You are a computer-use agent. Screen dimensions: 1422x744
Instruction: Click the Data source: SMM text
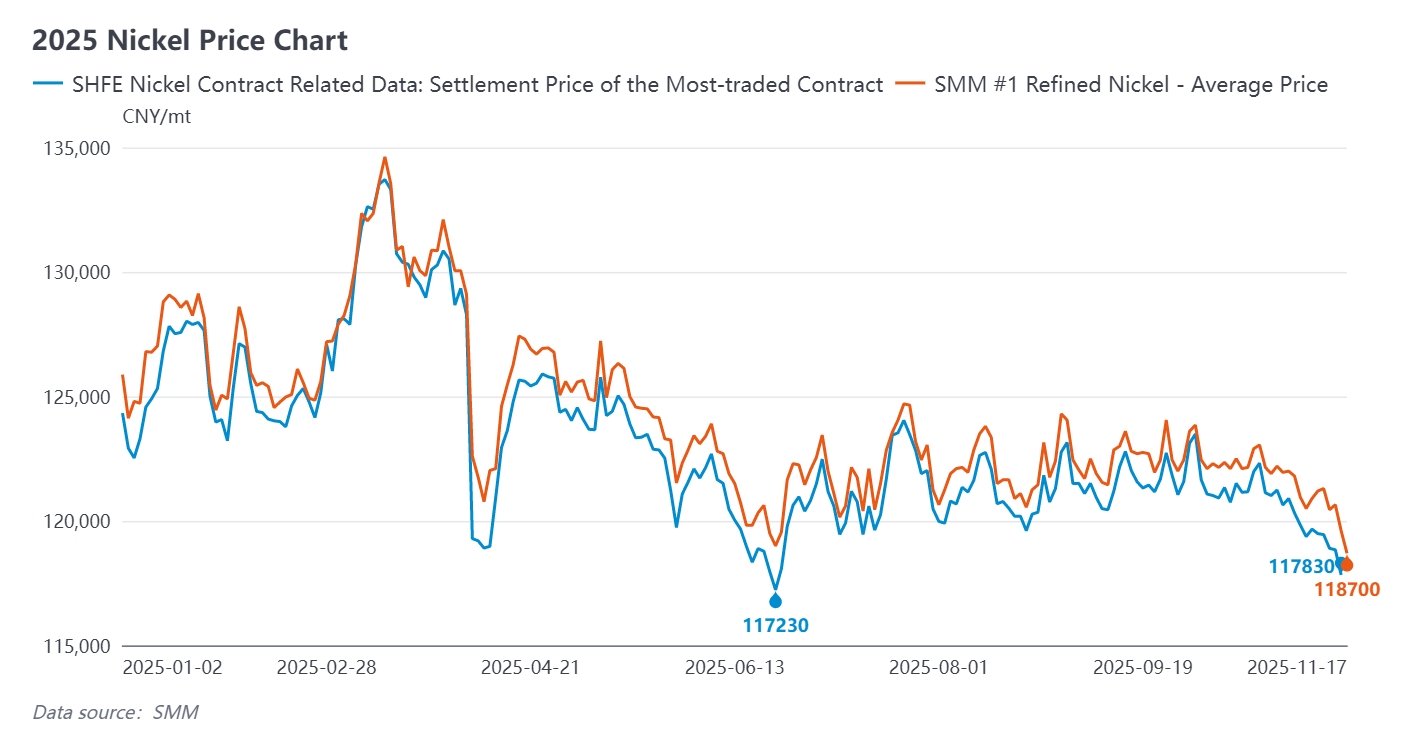(116, 713)
